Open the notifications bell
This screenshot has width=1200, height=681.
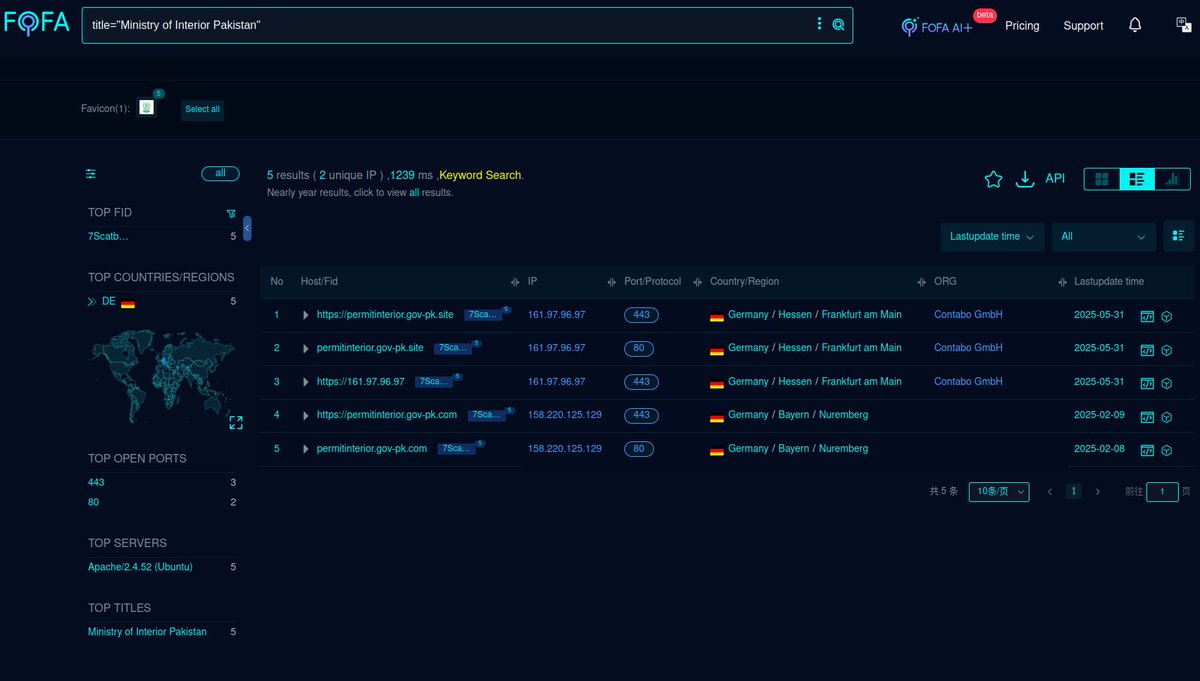coord(1135,25)
